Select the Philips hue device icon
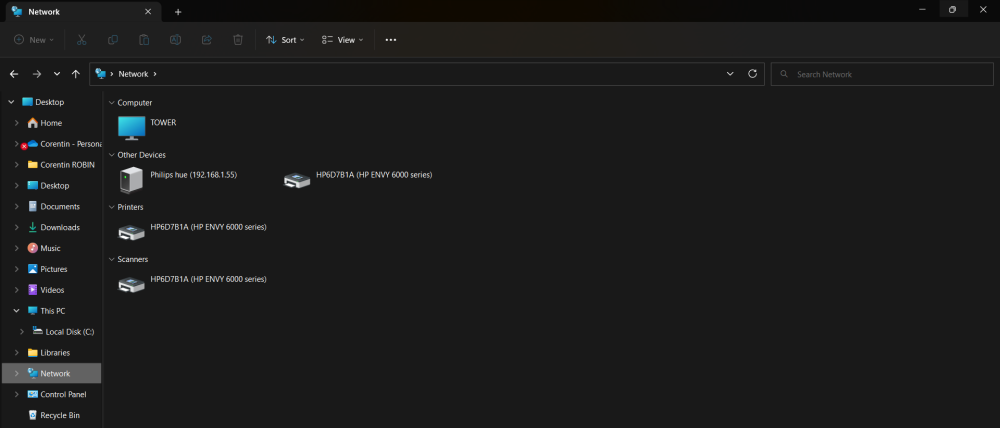 131,180
